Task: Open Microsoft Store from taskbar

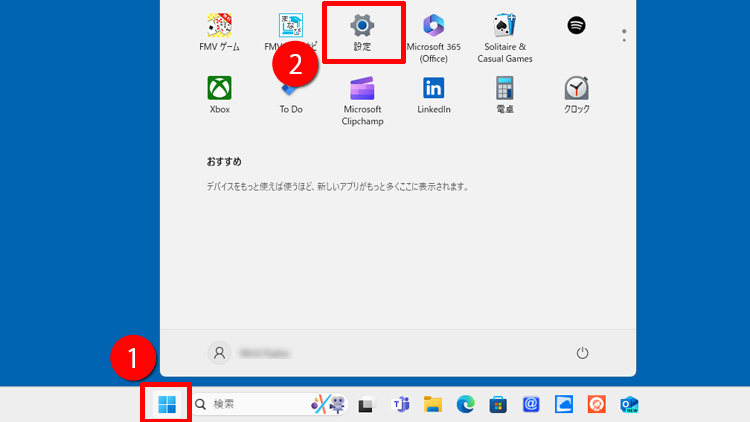Action: (x=498, y=405)
